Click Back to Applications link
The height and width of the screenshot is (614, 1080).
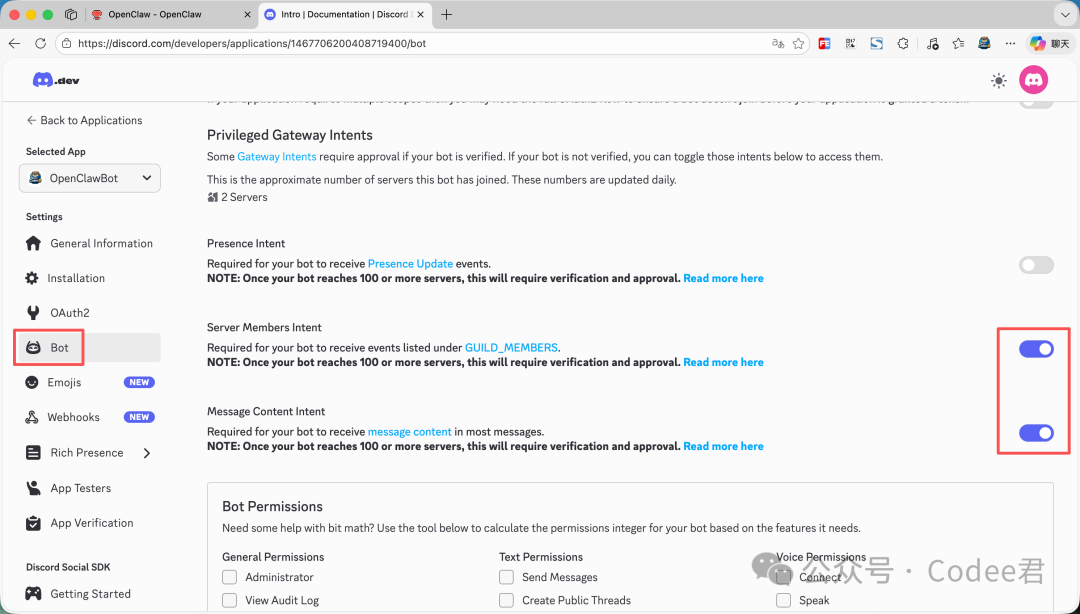pyautogui.click(x=84, y=120)
